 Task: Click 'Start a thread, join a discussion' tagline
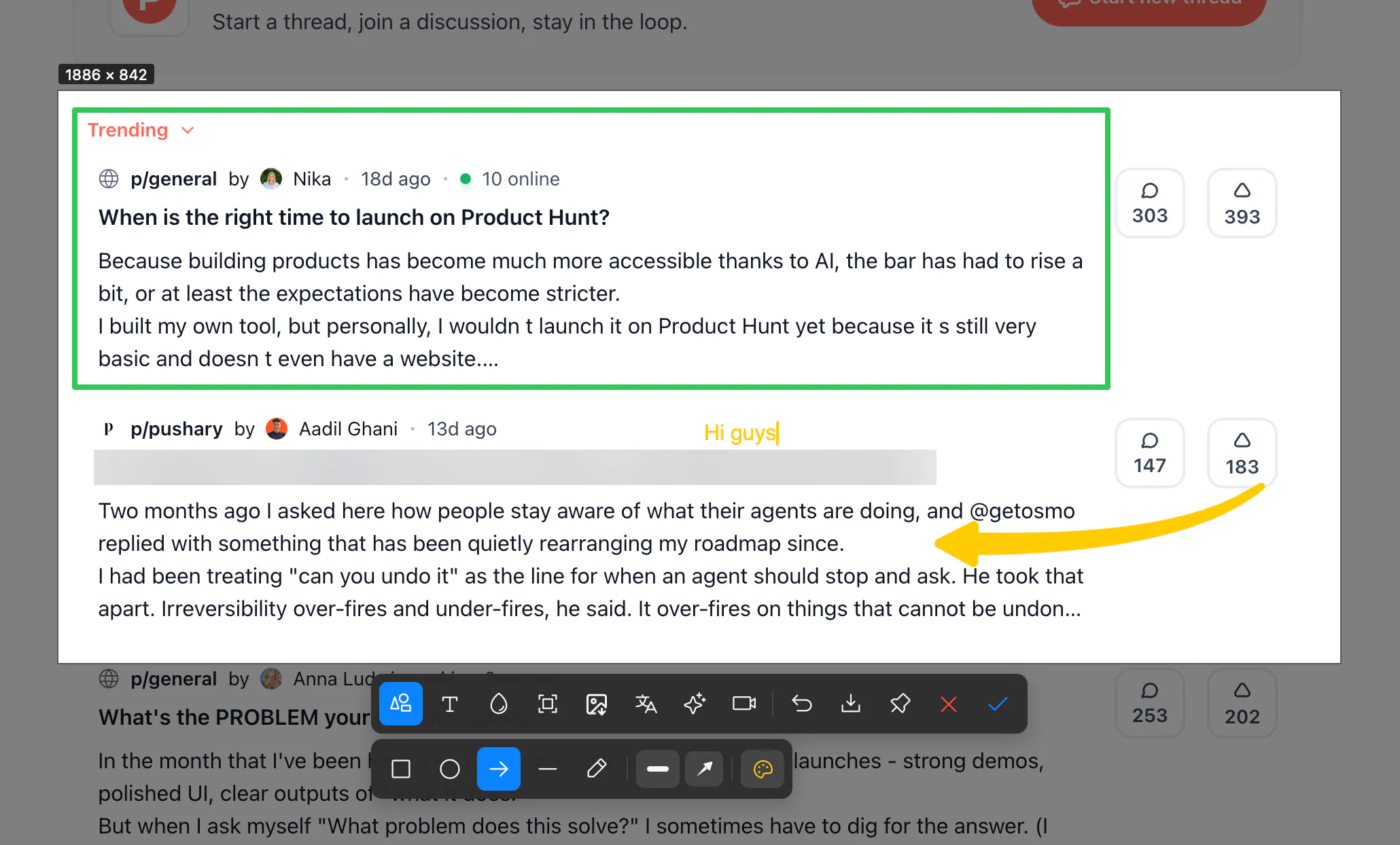click(450, 22)
